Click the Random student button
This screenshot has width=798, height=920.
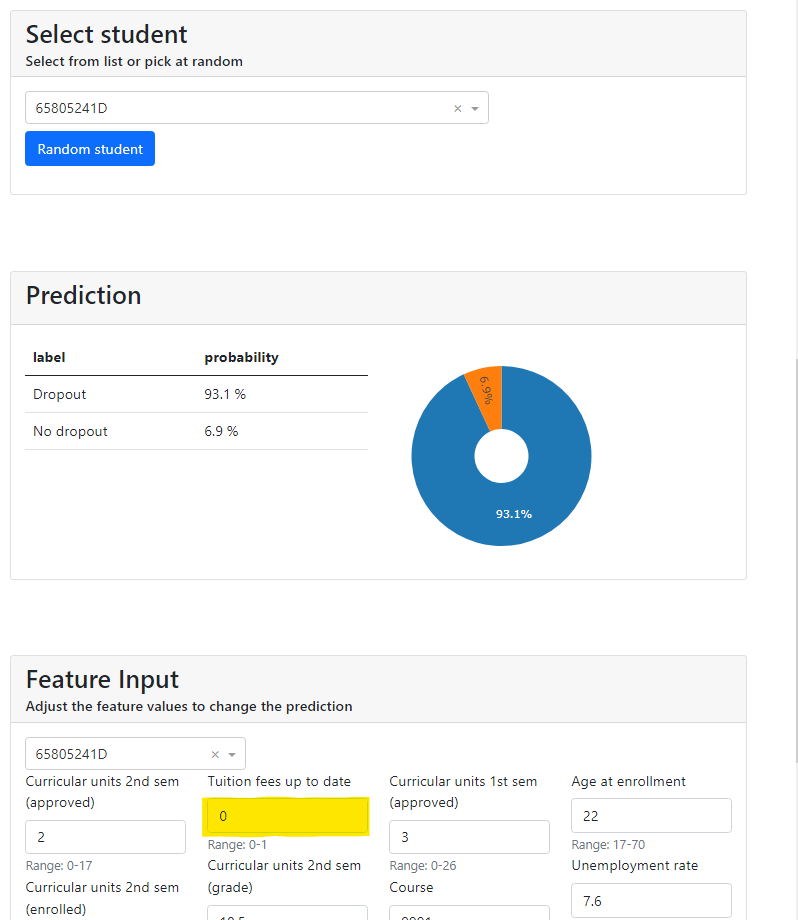click(90, 149)
